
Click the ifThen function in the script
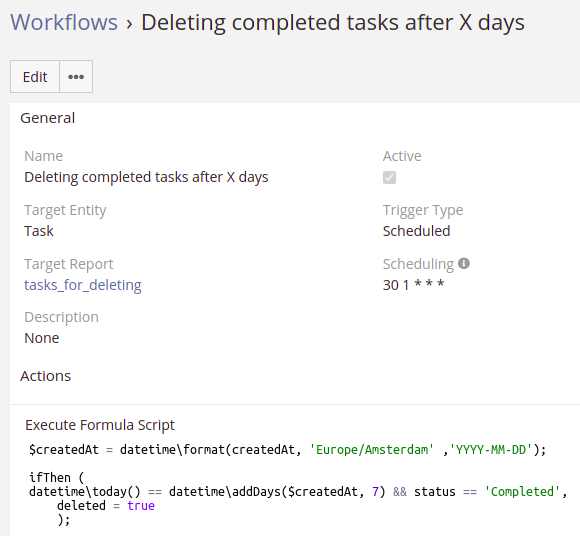(x=50, y=478)
